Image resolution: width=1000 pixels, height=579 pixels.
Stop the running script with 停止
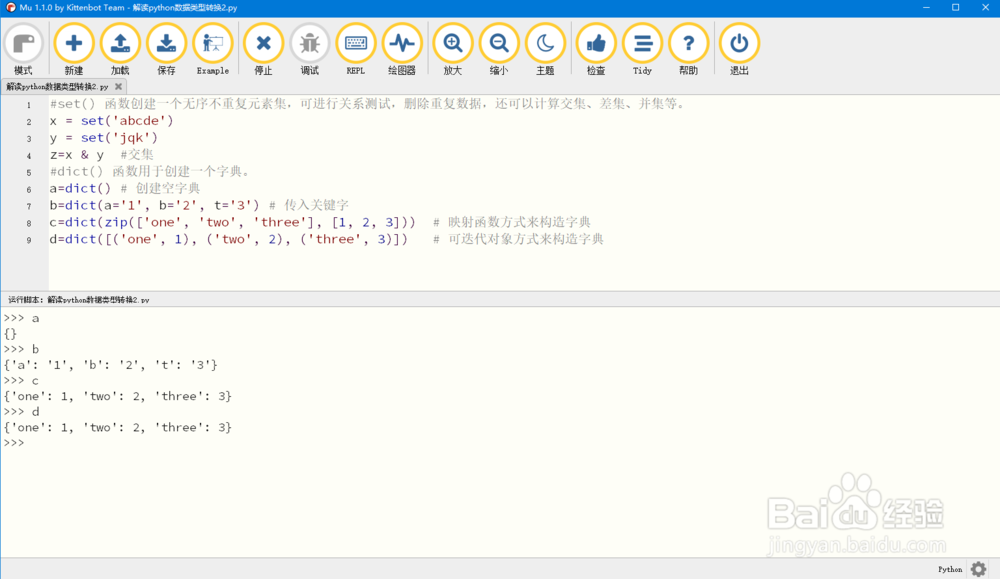(x=262, y=47)
